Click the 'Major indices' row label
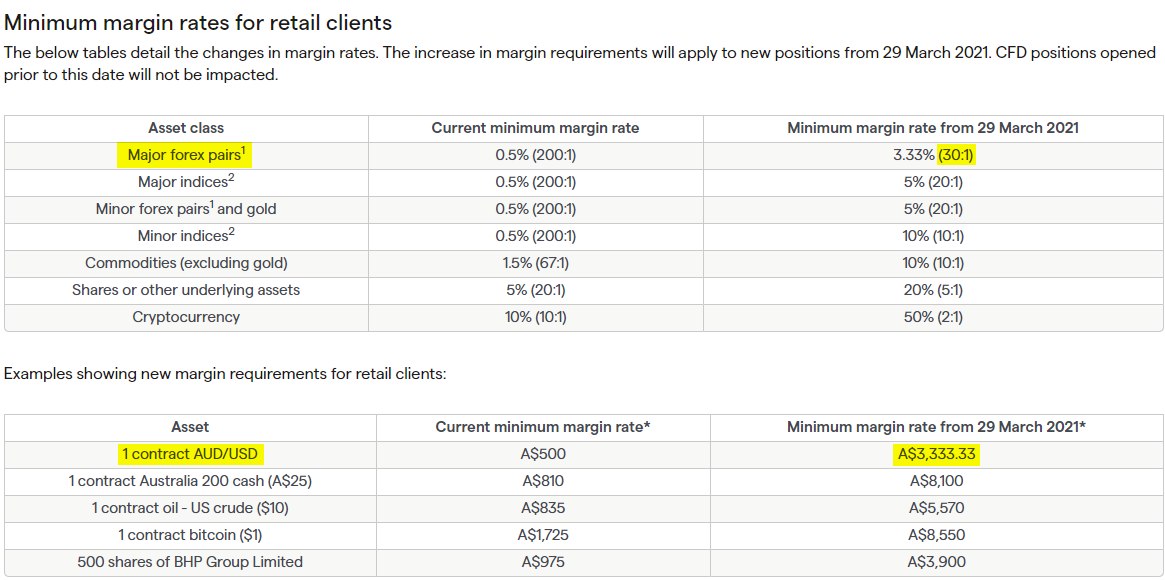 point(186,182)
